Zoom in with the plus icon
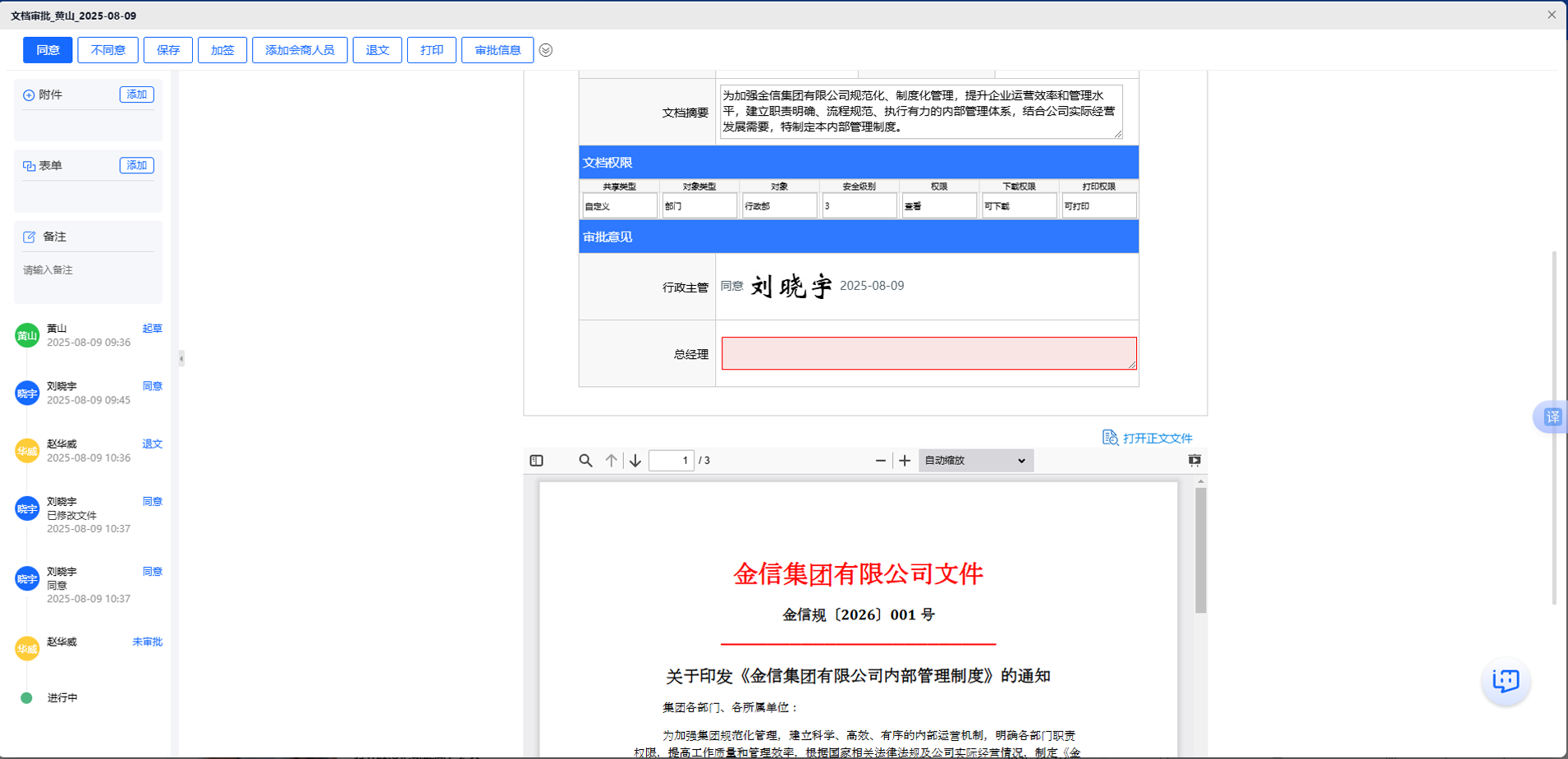The image size is (1568, 759). pyautogui.click(x=905, y=461)
